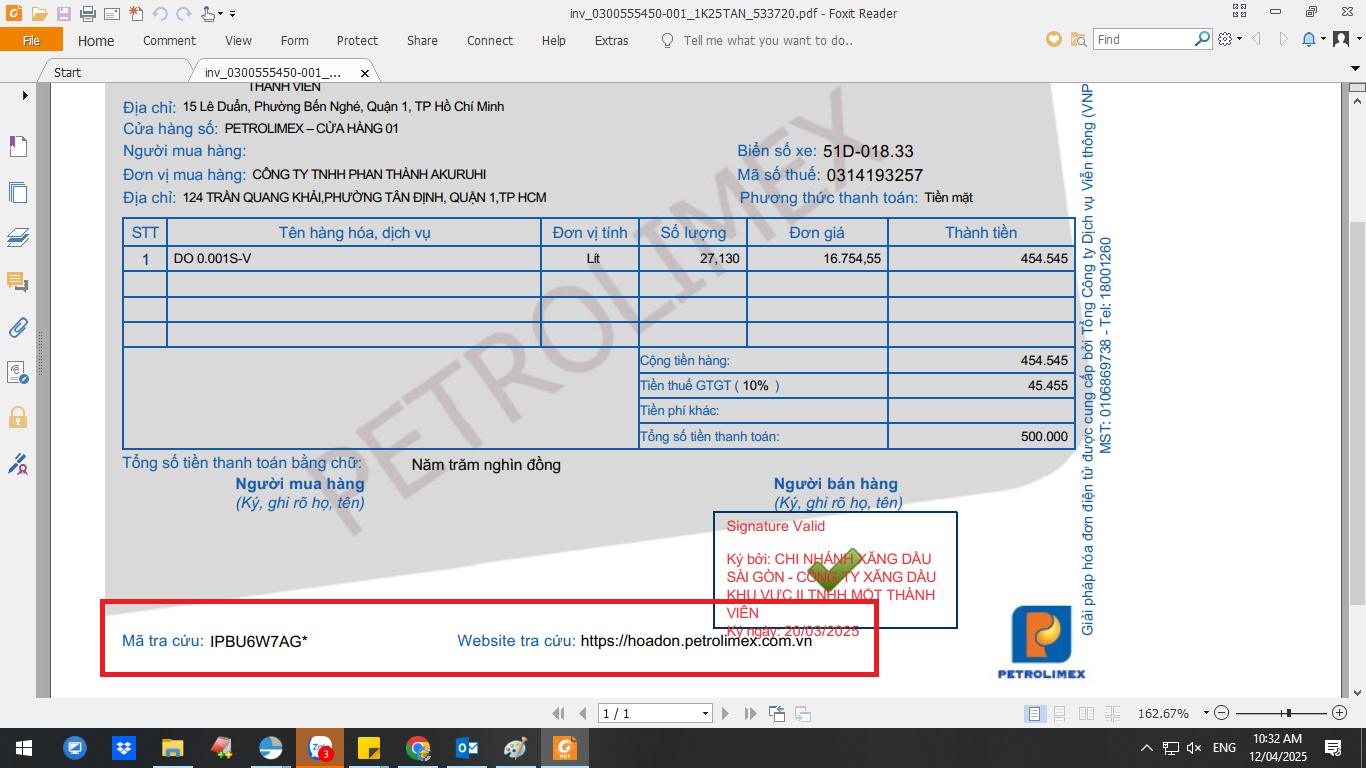This screenshot has height=768, width=1366.
Task: Open the Comments panel icon
Action: point(18,282)
